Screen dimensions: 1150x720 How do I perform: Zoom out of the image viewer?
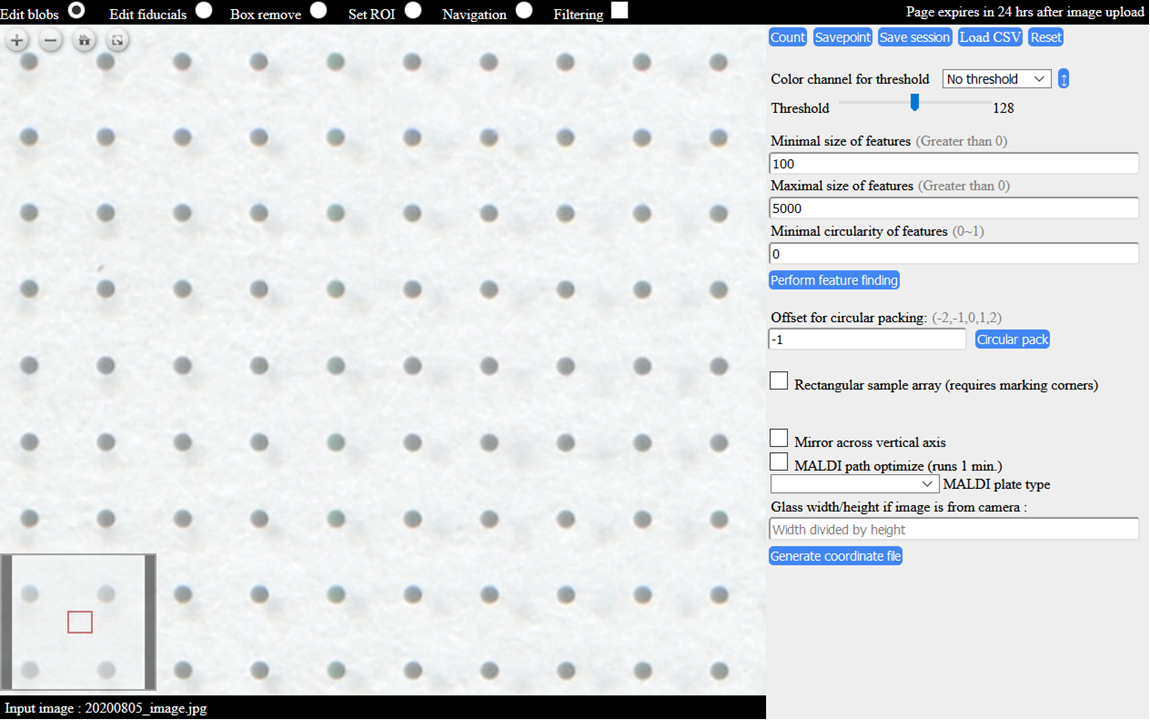point(50,40)
